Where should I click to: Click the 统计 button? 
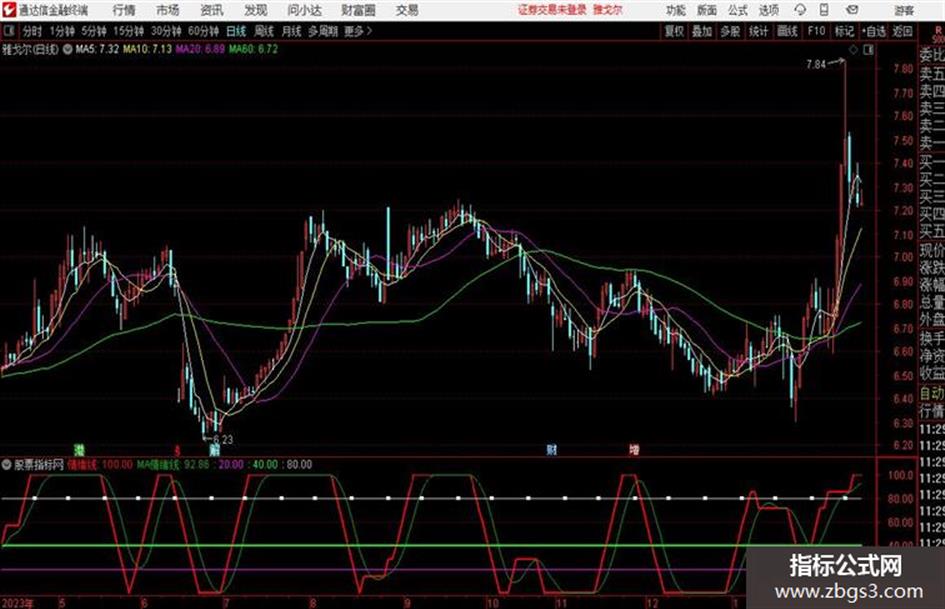pos(758,31)
